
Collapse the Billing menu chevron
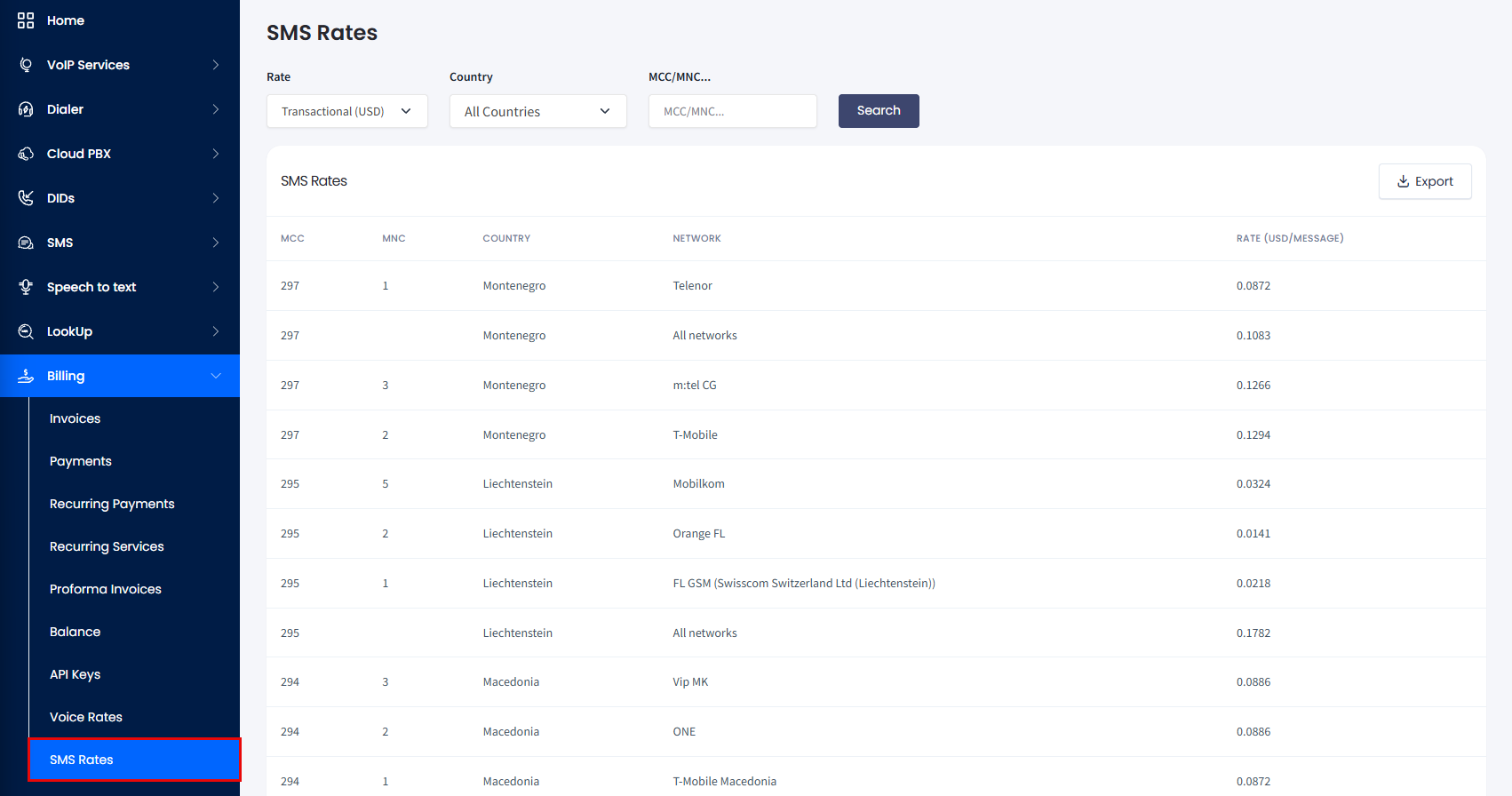point(216,376)
